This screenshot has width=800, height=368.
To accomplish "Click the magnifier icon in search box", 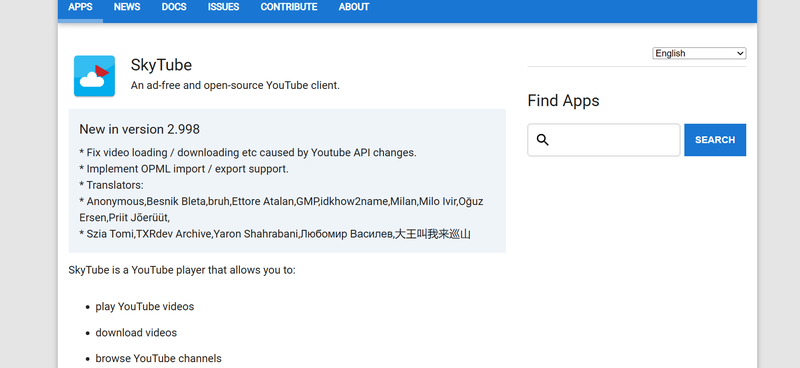I will pyautogui.click(x=543, y=140).
